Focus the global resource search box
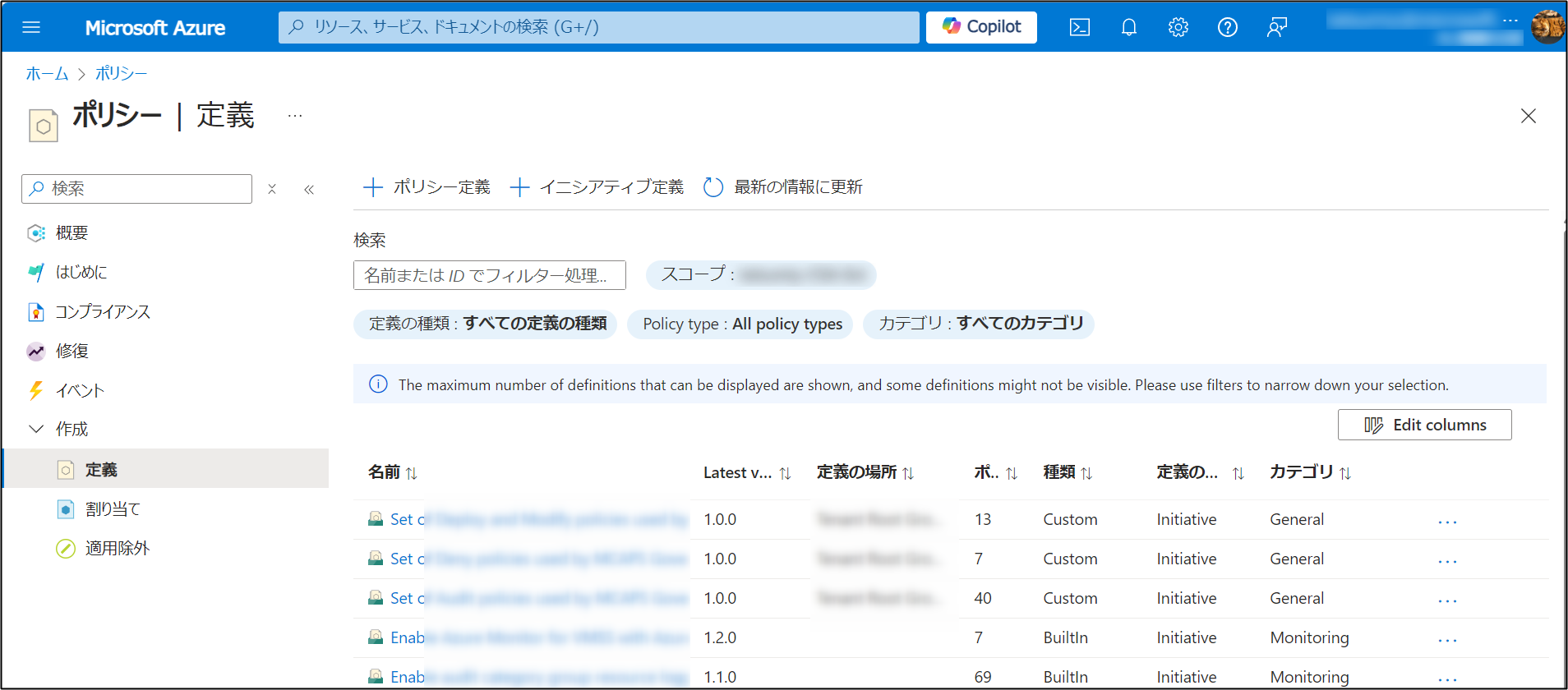This screenshot has width=1568, height=690. (599, 27)
